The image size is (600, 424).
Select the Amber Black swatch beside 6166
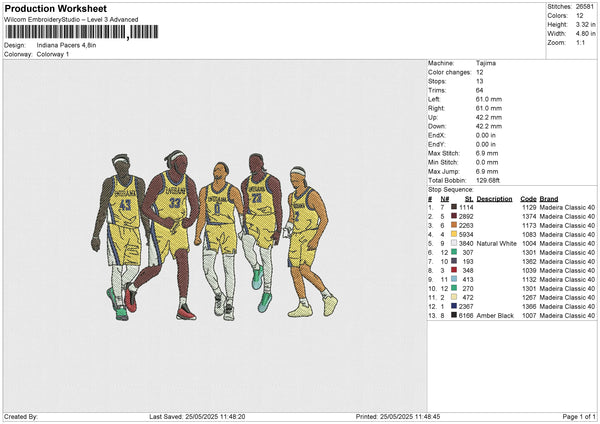point(454,315)
